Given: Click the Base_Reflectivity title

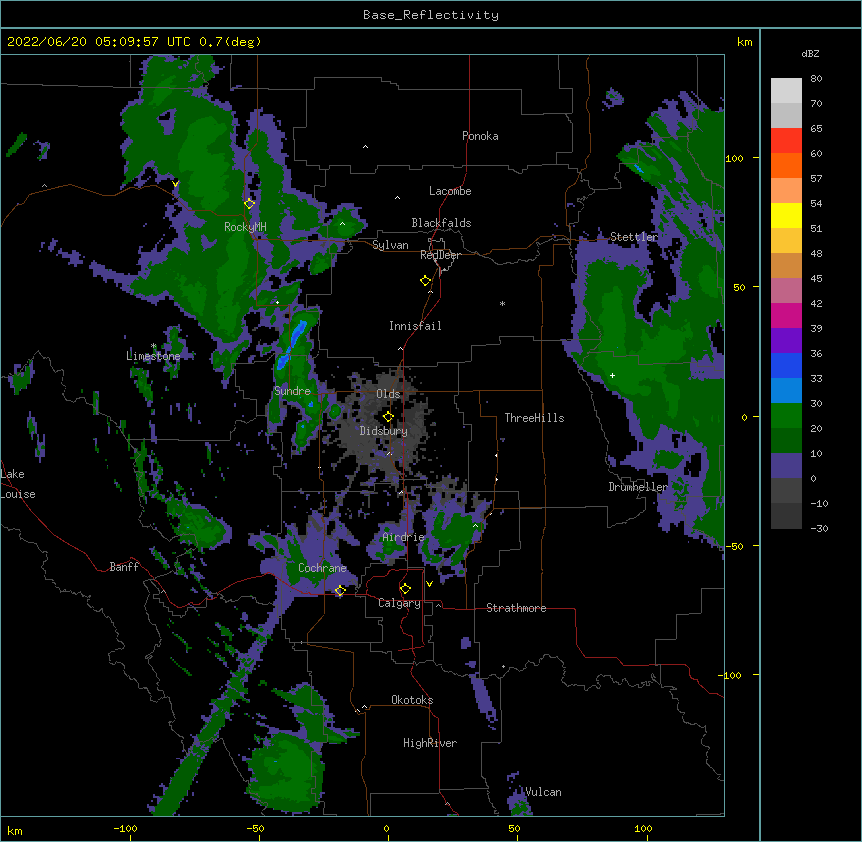Looking at the screenshot, I should click(431, 15).
